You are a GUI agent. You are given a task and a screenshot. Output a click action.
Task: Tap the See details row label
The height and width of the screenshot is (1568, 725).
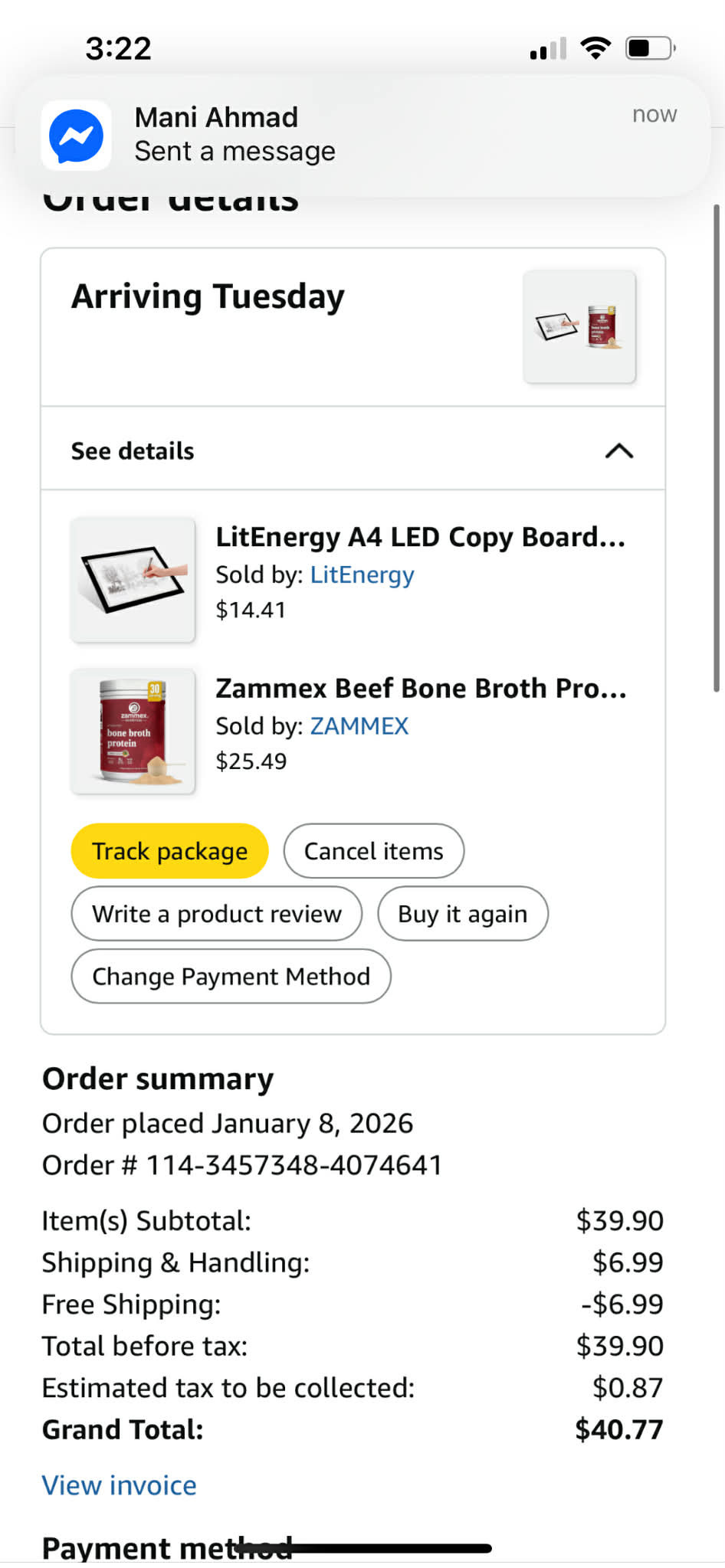(133, 451)
